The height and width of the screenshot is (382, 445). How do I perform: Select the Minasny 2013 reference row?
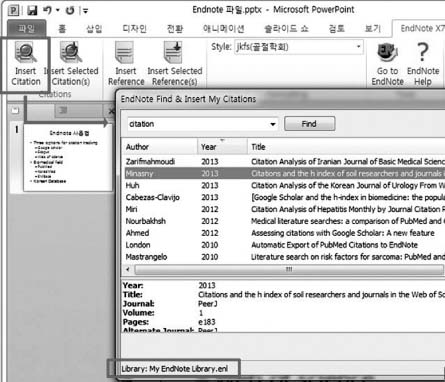(x=283, y=173)
